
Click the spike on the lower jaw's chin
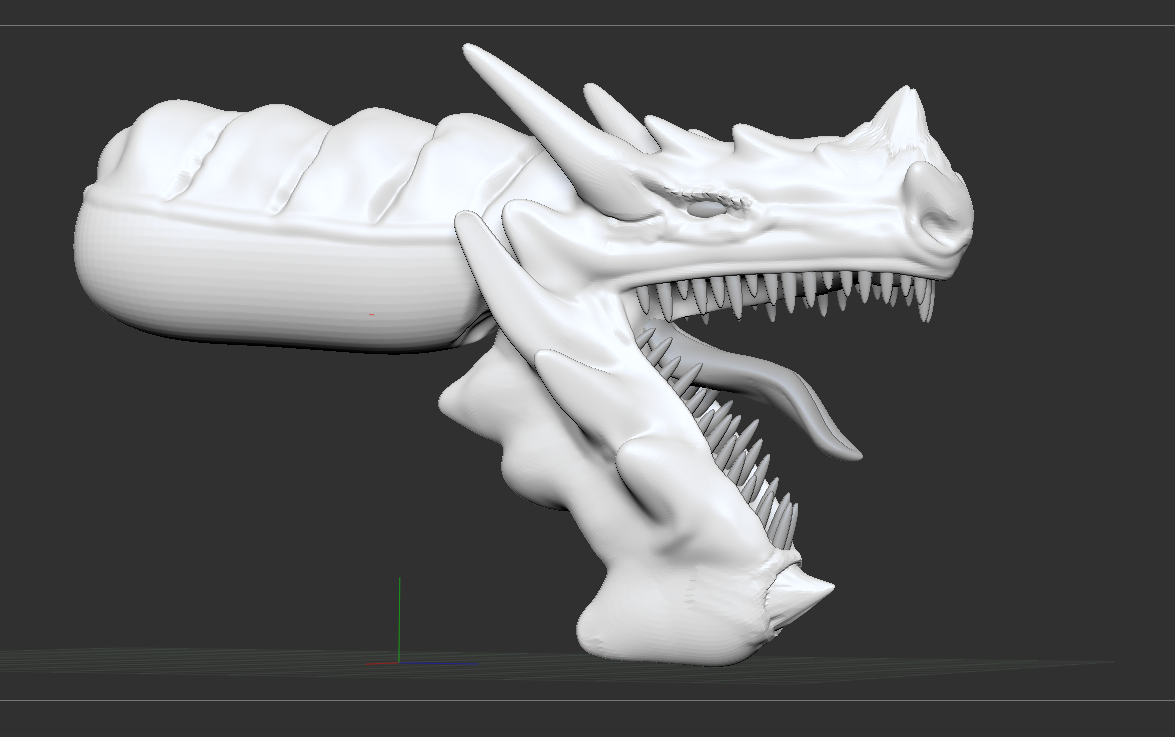(x=802, y=593)
